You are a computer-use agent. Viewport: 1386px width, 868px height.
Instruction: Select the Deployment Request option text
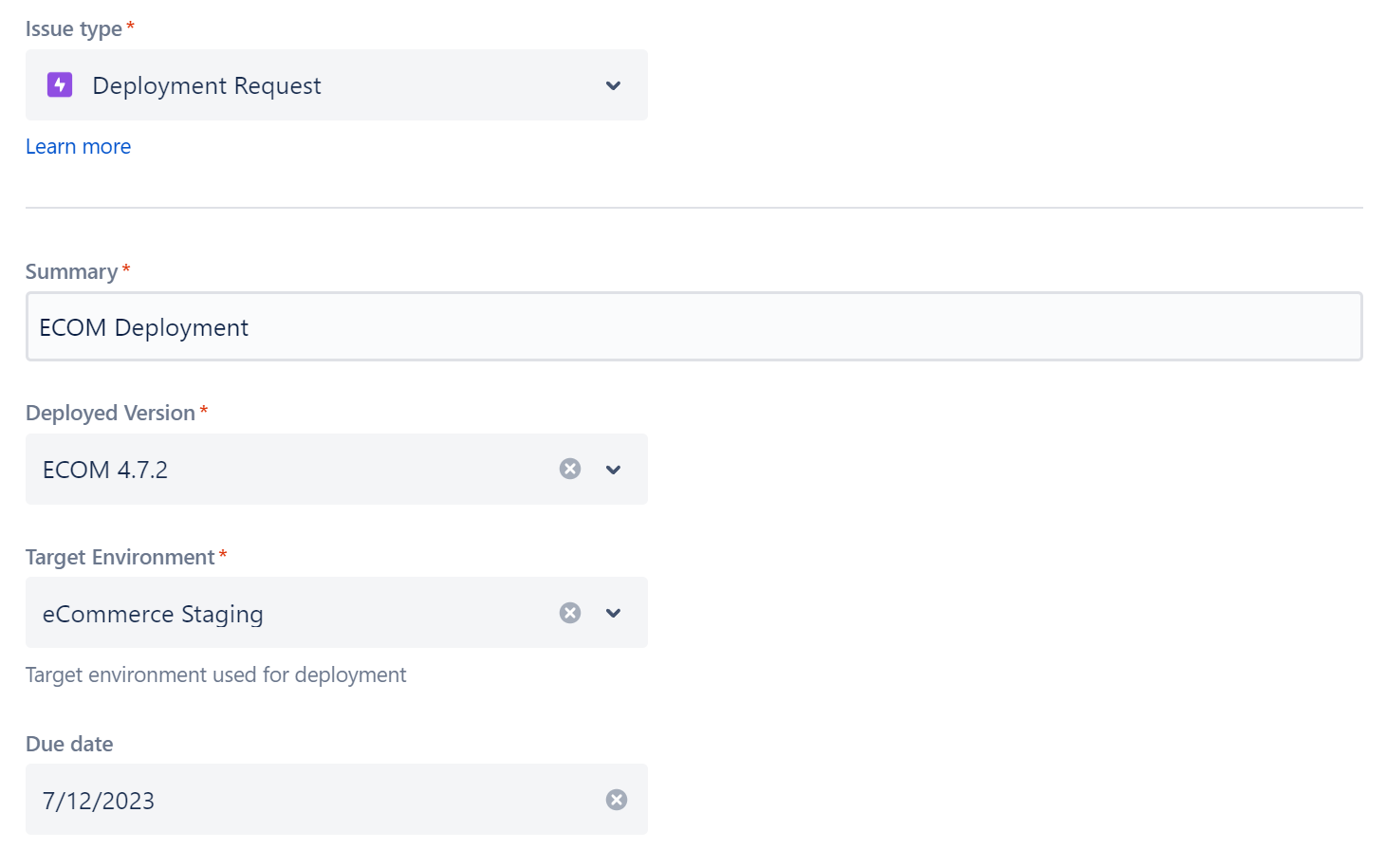[207, 85]
